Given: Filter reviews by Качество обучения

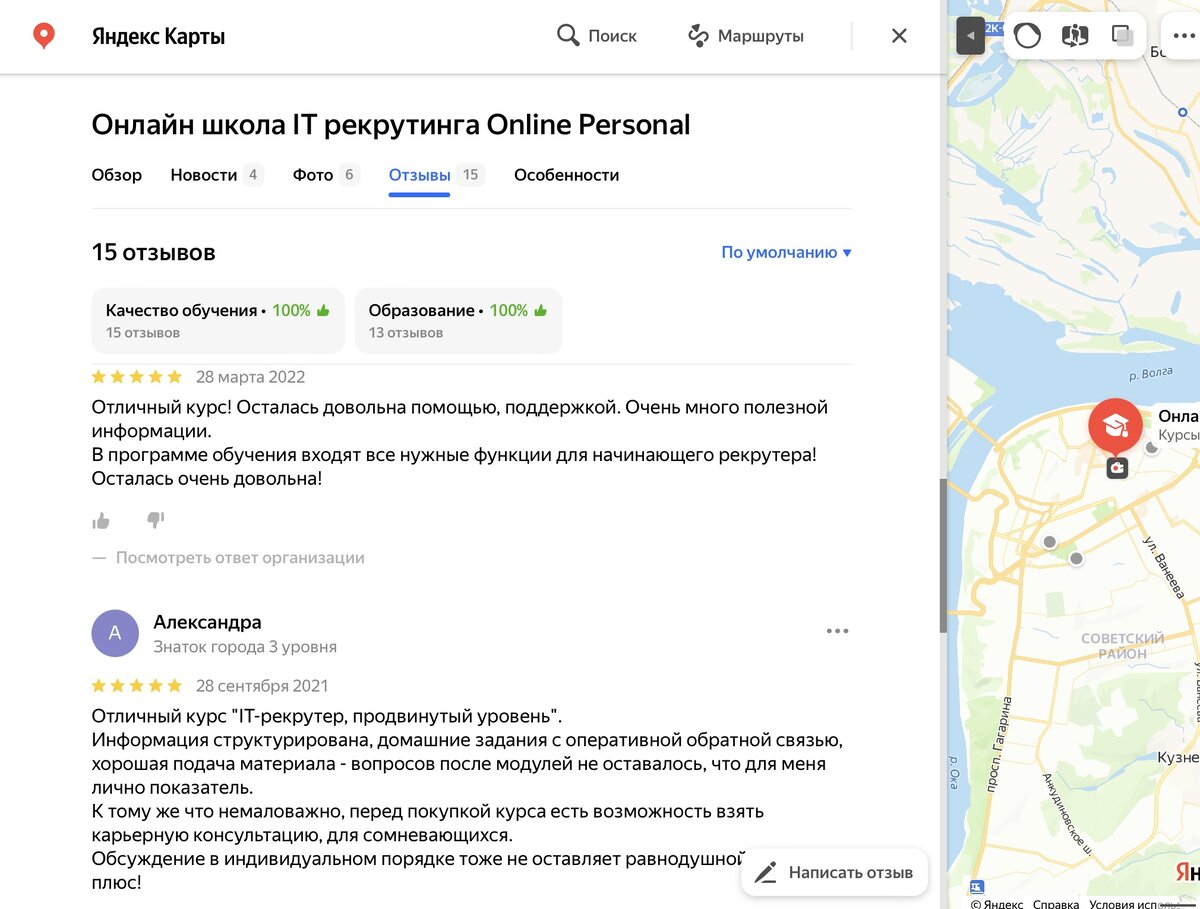Looking at the screenshot, I should (x=218, y=320).
